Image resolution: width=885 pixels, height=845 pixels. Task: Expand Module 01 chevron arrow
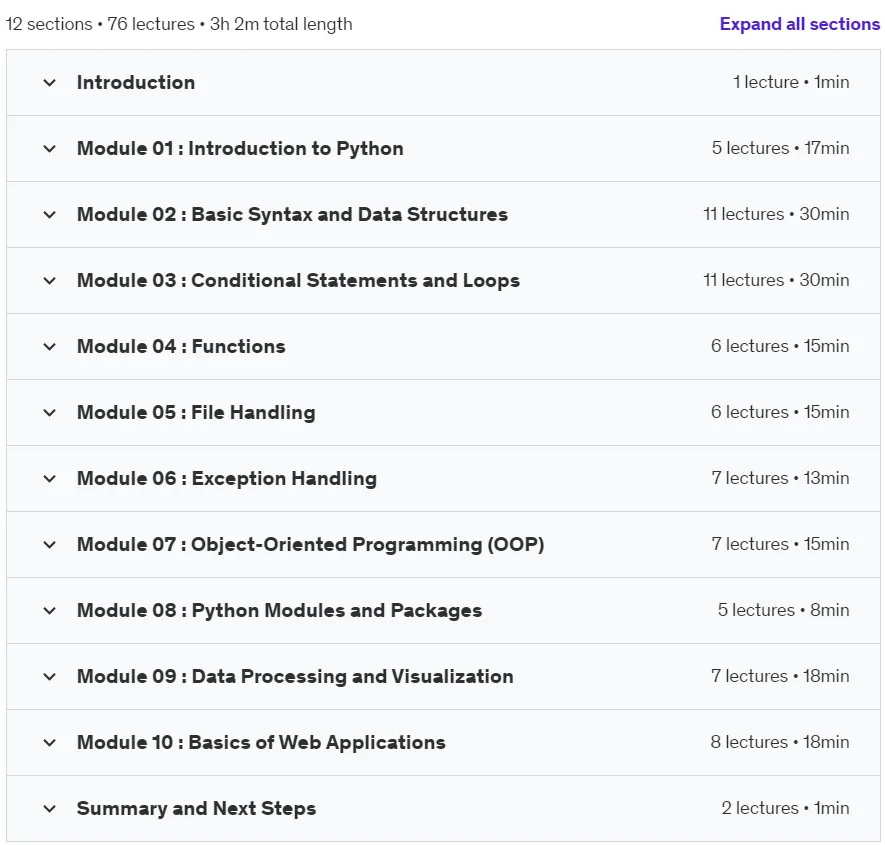pos(50,149)
